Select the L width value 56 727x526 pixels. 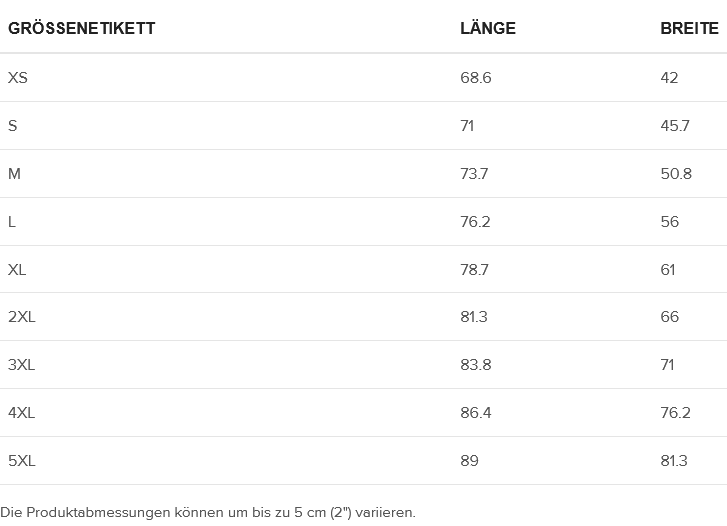click(670, 222)
